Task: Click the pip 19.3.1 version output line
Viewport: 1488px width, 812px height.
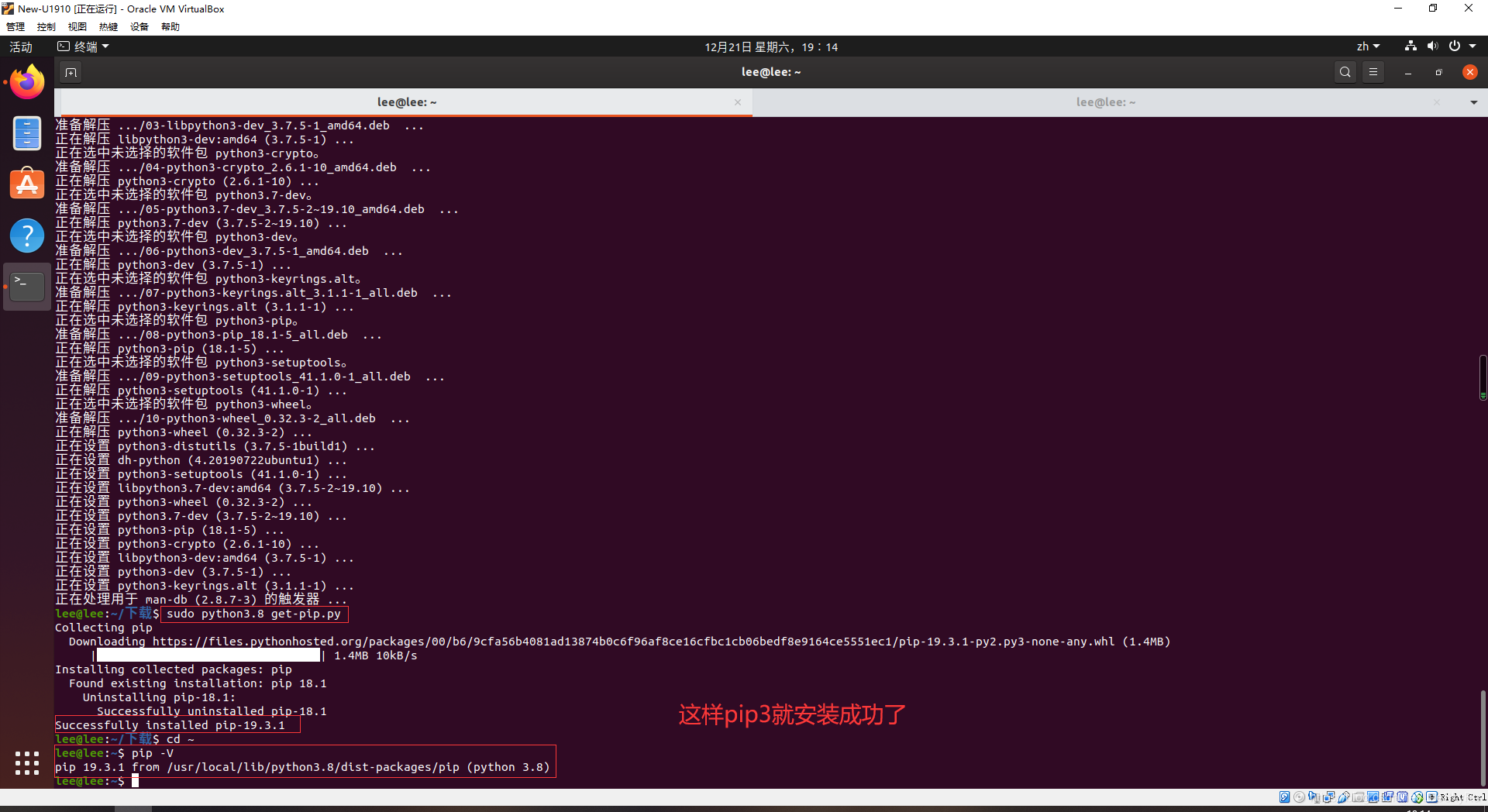Action: 302,767
